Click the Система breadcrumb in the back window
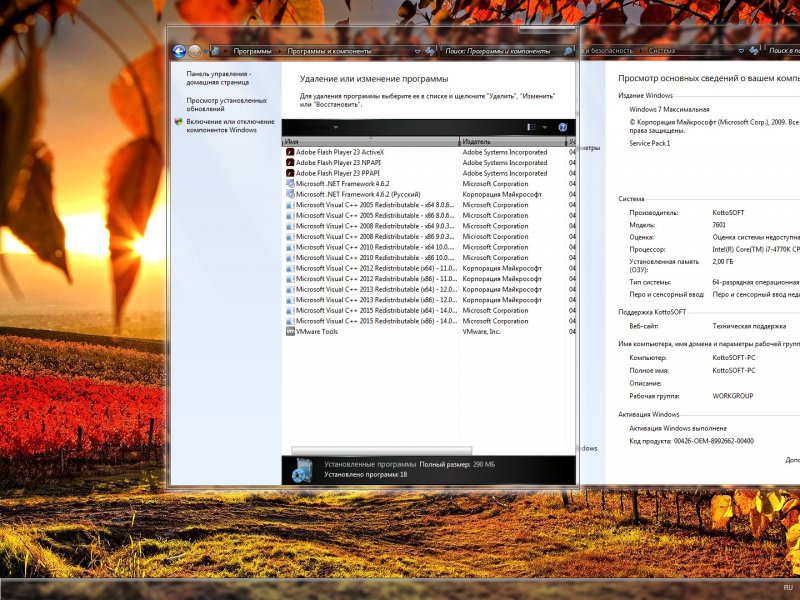The image size is (800, 600). point(662,51)
